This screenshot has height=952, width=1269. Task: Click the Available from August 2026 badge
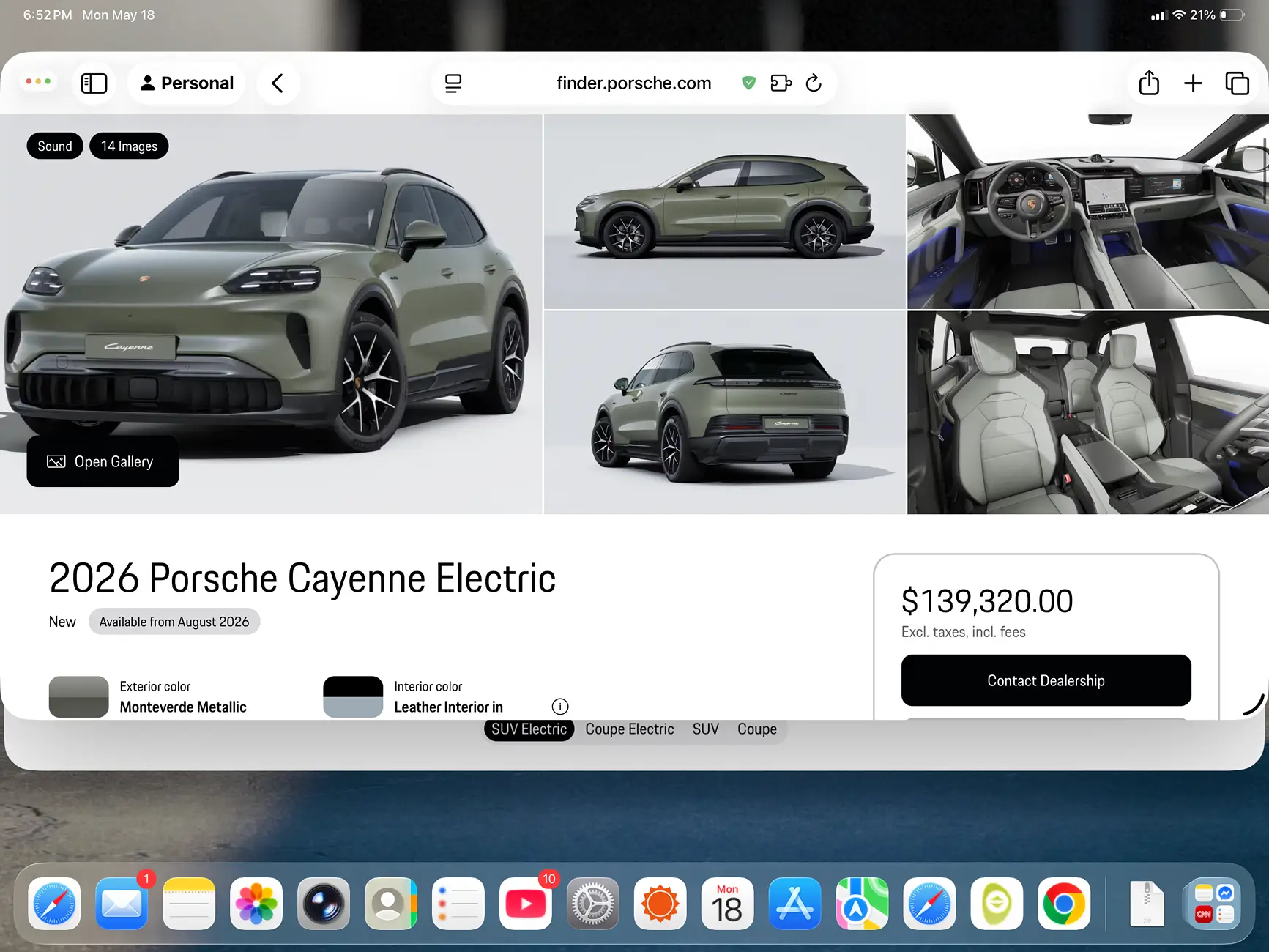pyautogui.click(x=174, y=622)
